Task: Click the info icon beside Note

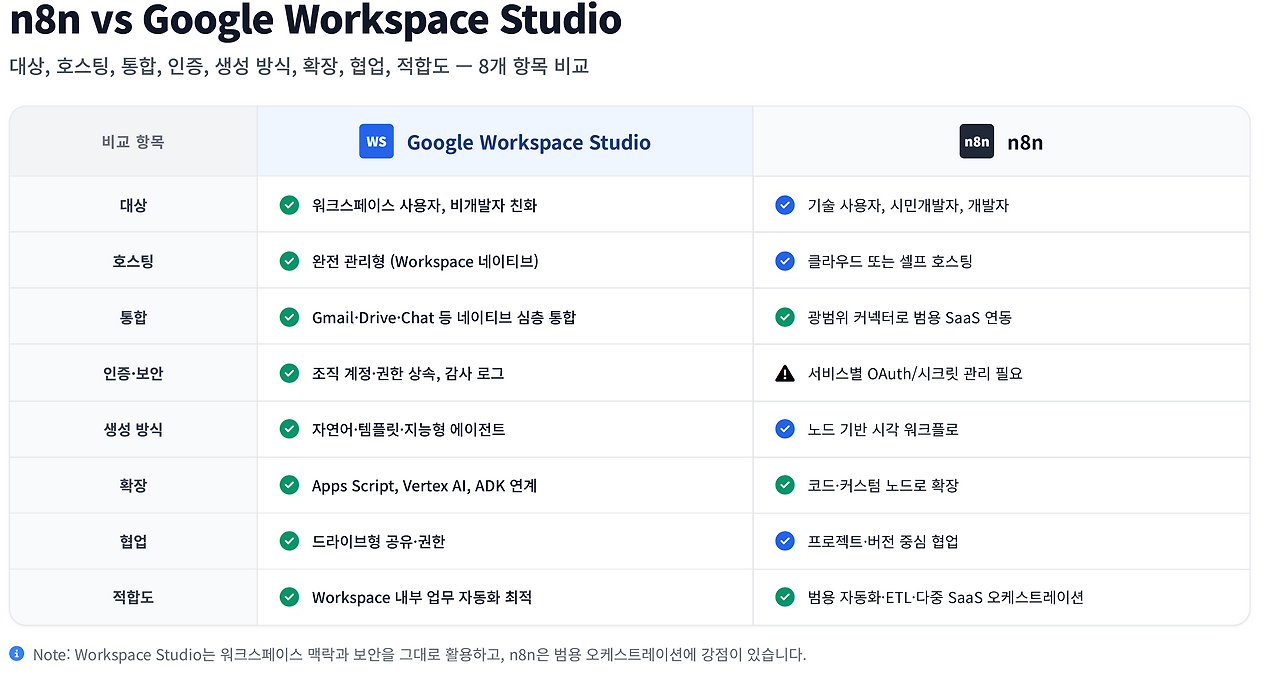Action: pyautogui.click(x=16, y=654)
